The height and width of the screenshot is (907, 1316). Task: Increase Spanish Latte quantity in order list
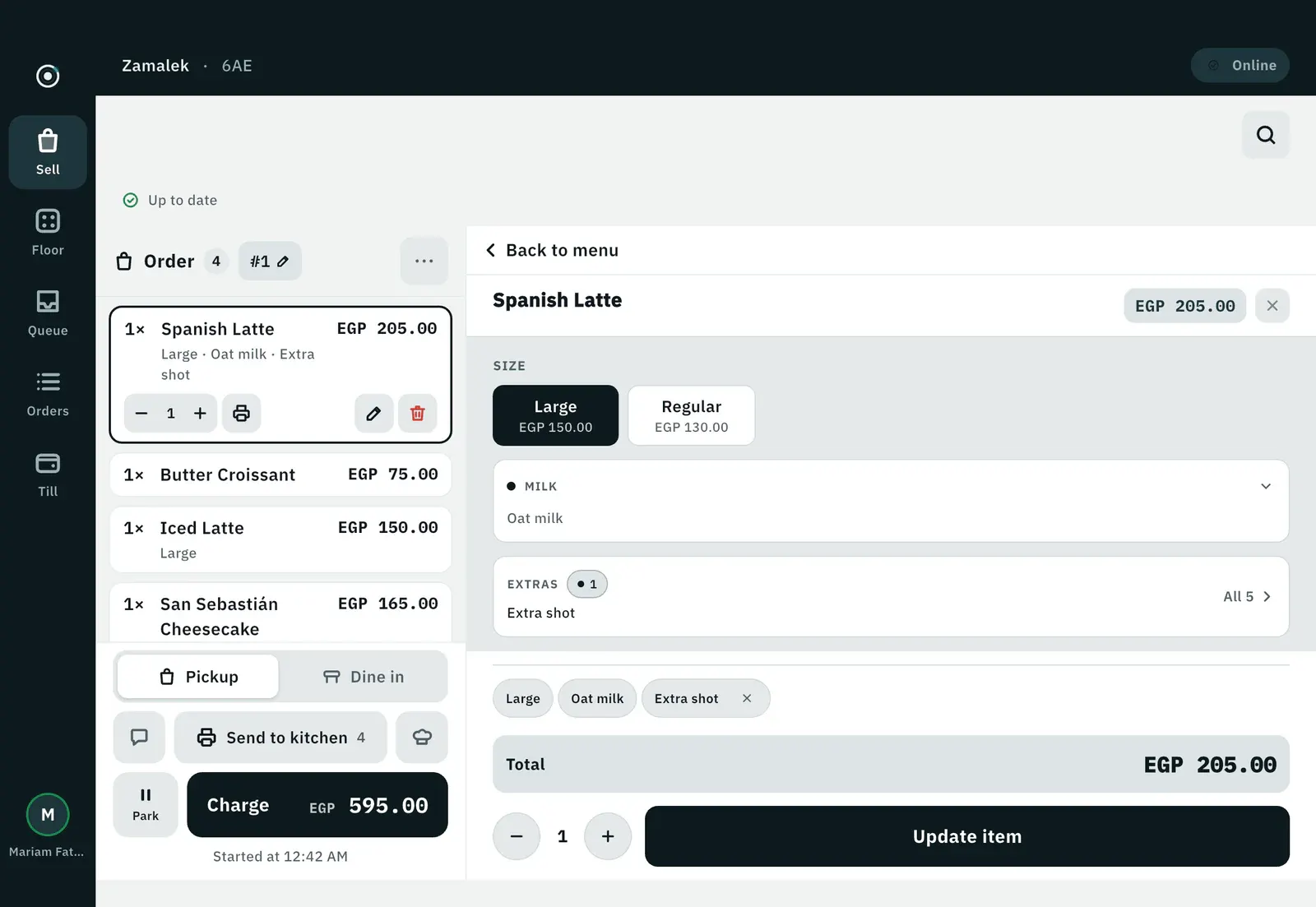200,413
